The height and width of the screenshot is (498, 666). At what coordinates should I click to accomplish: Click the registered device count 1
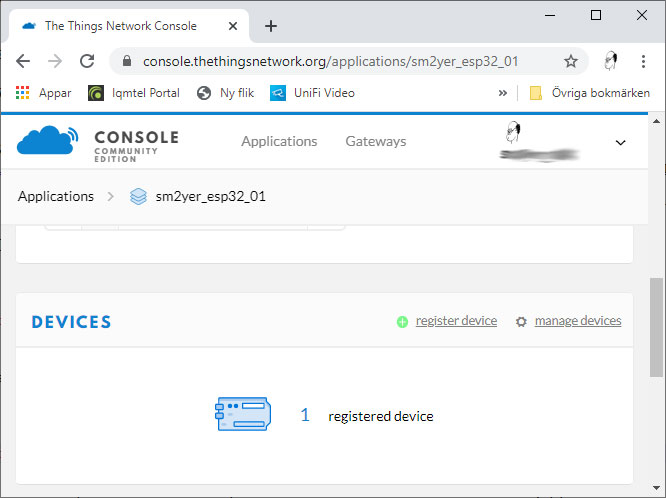(305, 415)
